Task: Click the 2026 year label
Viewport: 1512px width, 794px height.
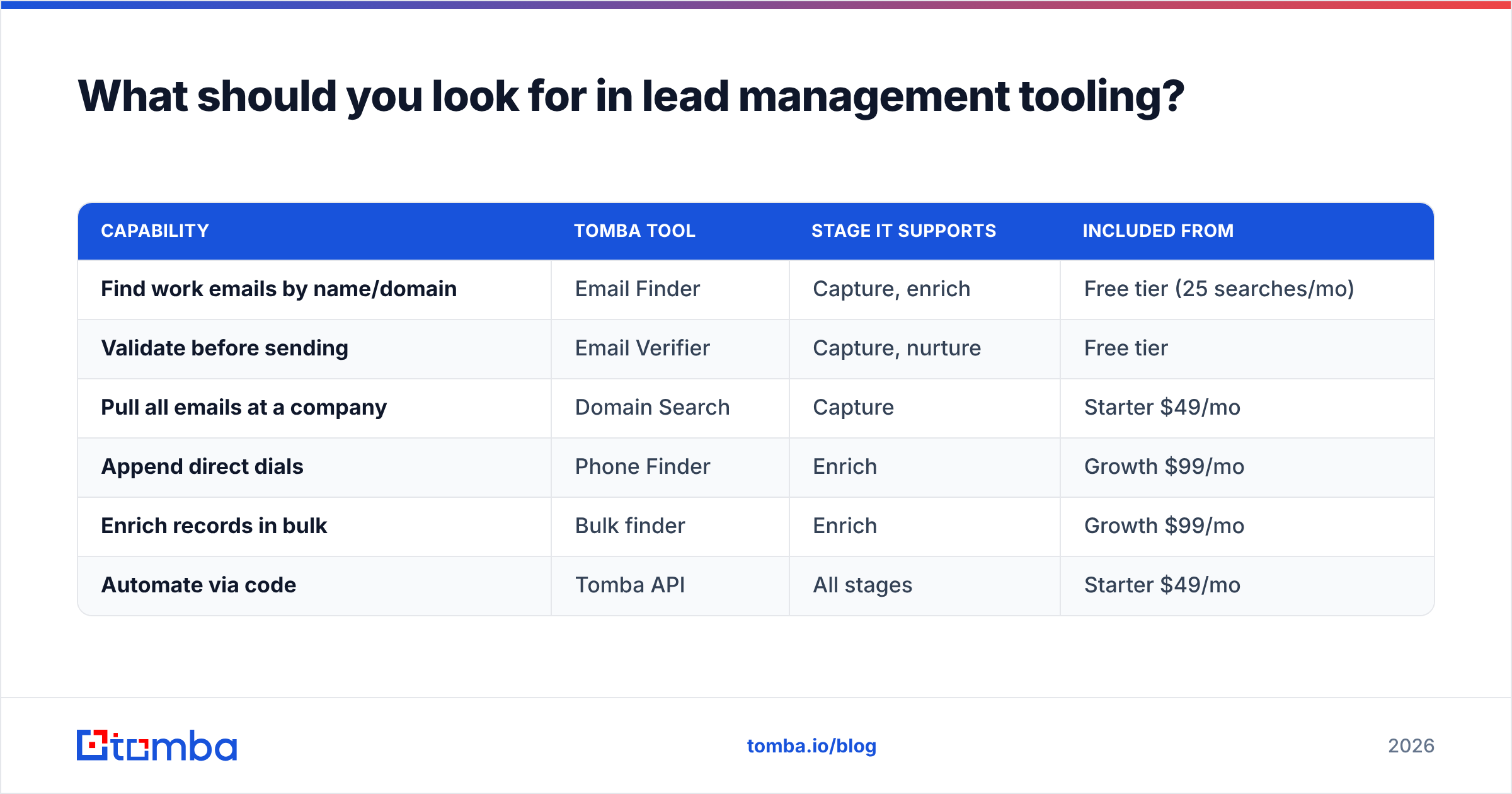Action: click(1411, 746)
